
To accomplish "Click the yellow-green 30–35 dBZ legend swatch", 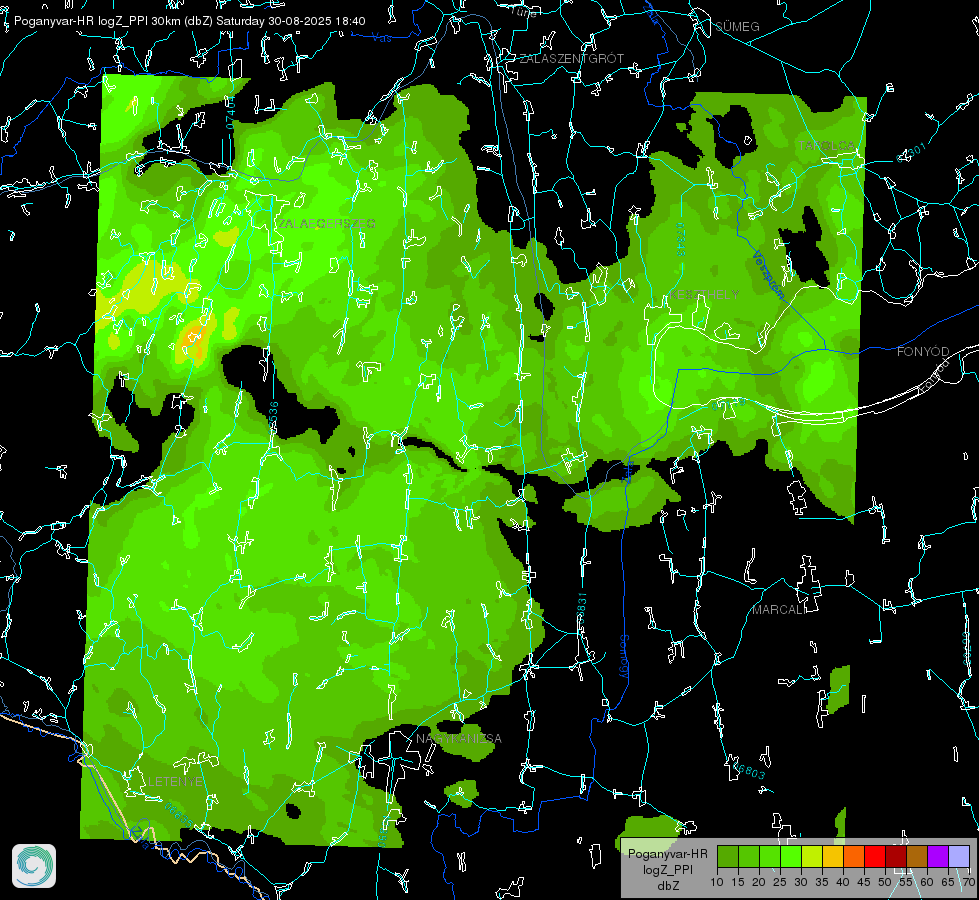I will [x=812, y=856].
